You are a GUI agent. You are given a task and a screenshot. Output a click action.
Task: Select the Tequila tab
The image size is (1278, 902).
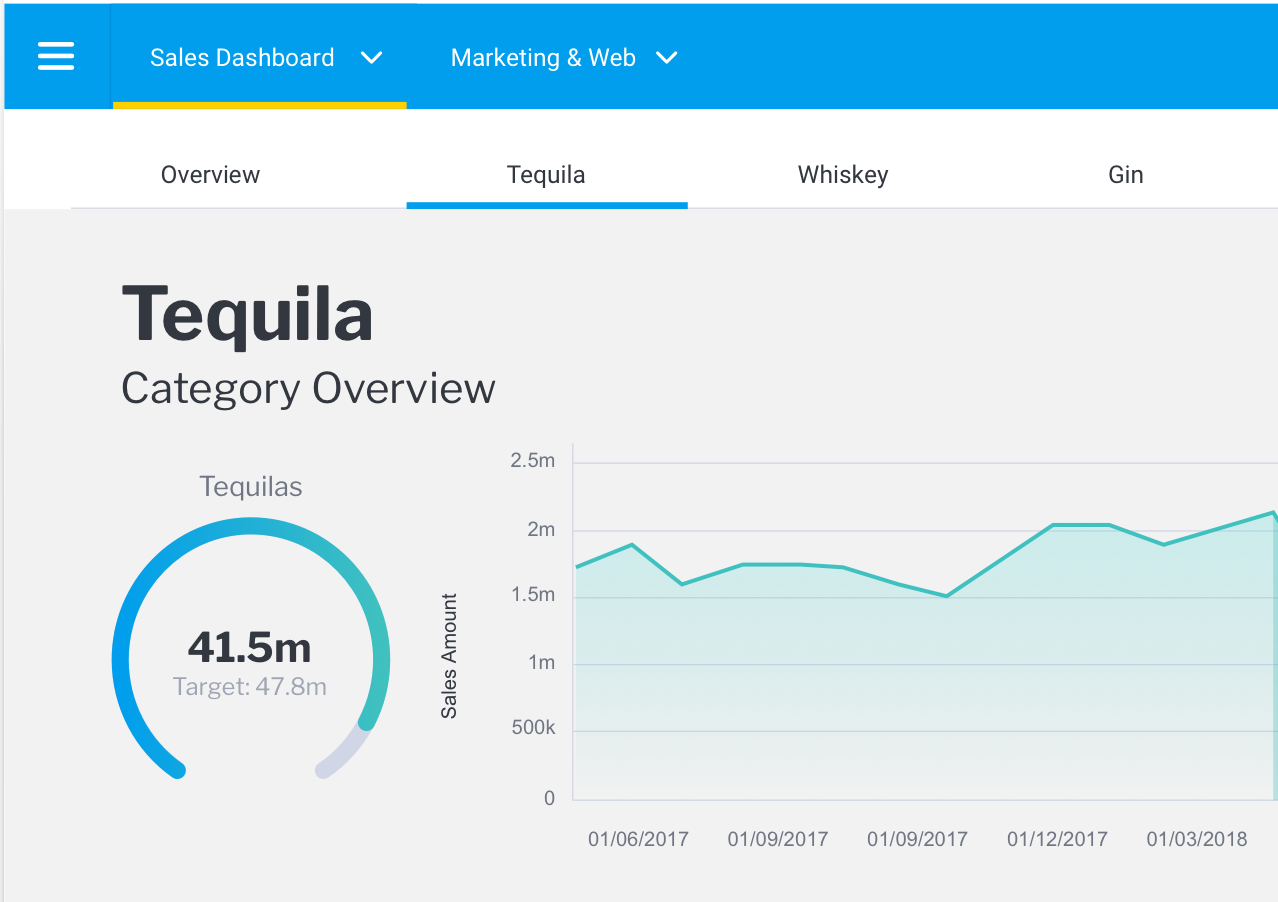[x=546, y=175]
